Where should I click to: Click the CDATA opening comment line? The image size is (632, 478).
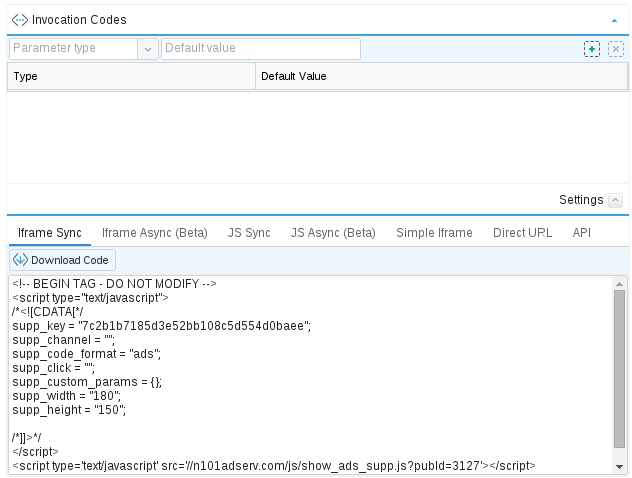coord(48,312)
